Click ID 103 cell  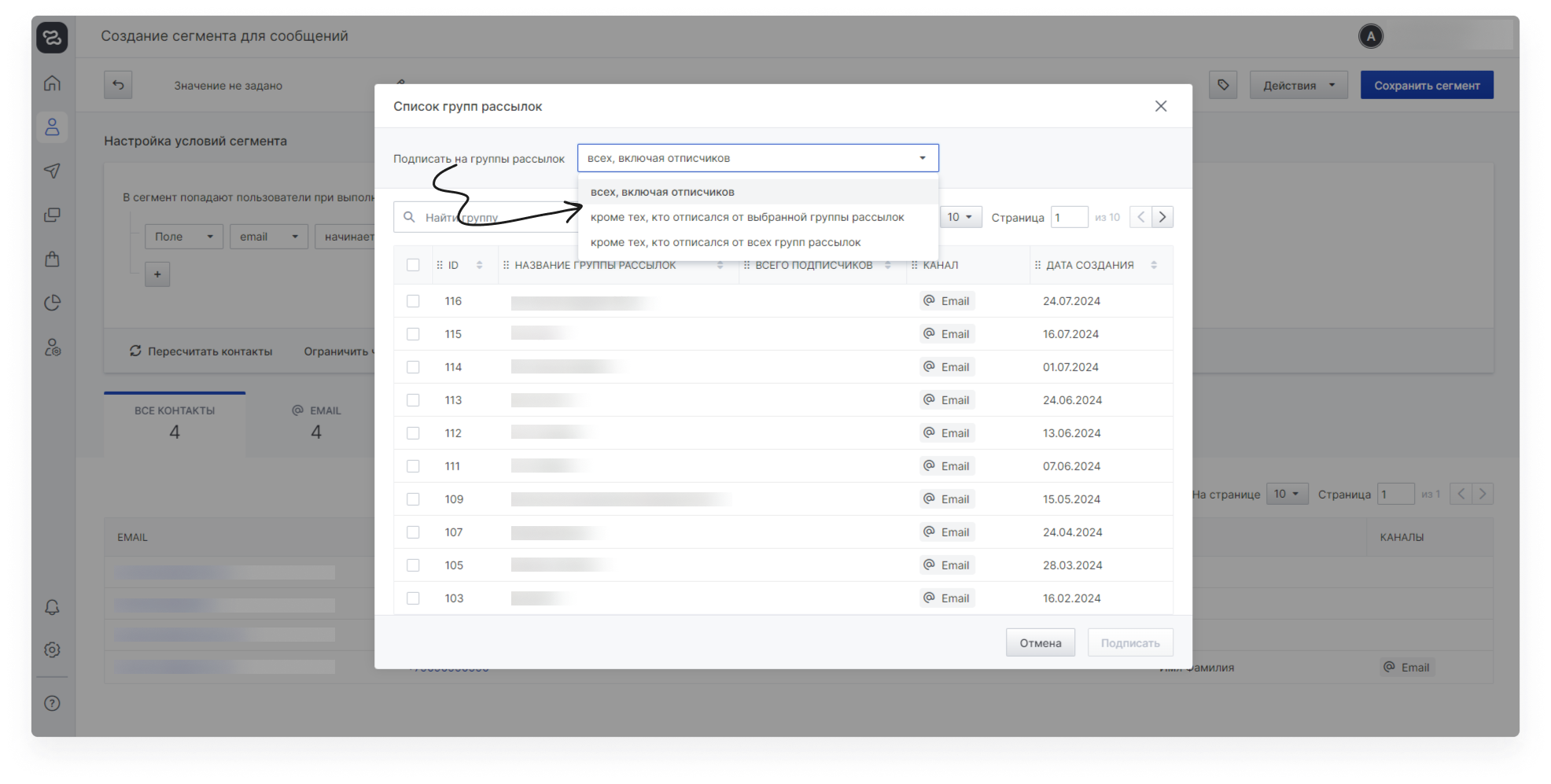(454, 598)
